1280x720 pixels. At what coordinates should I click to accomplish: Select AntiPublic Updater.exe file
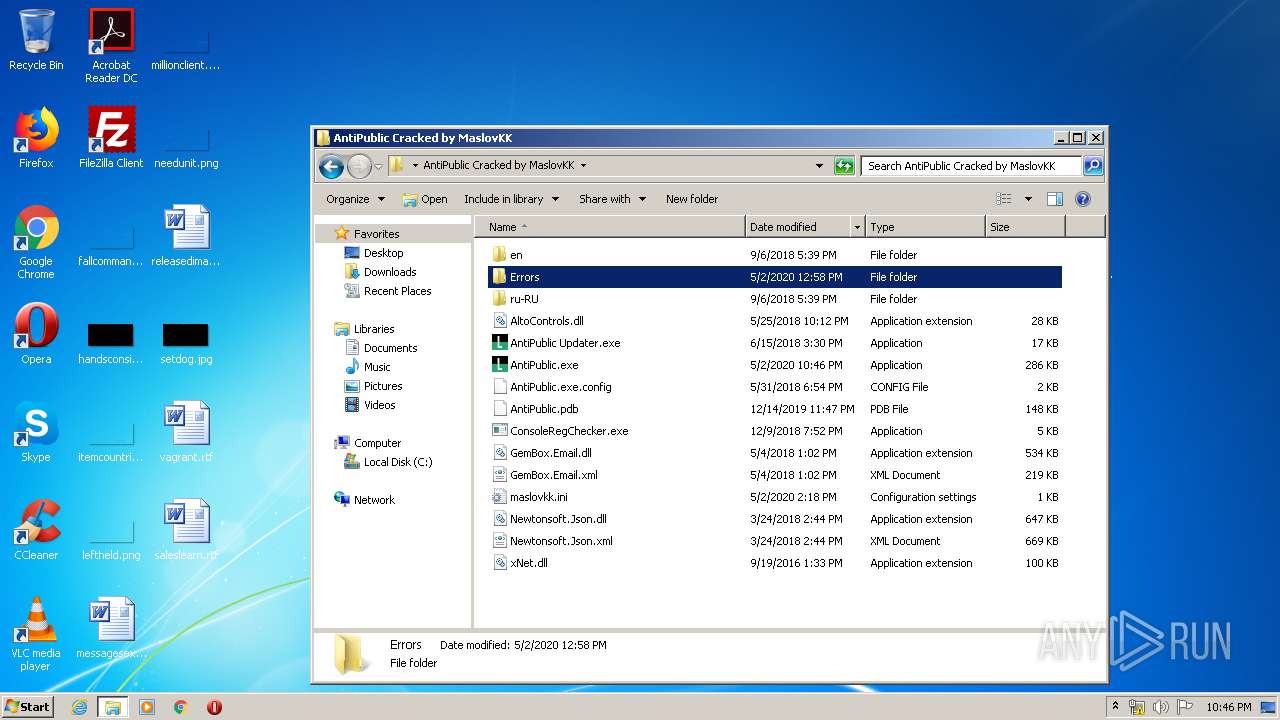tap(565, 343)
